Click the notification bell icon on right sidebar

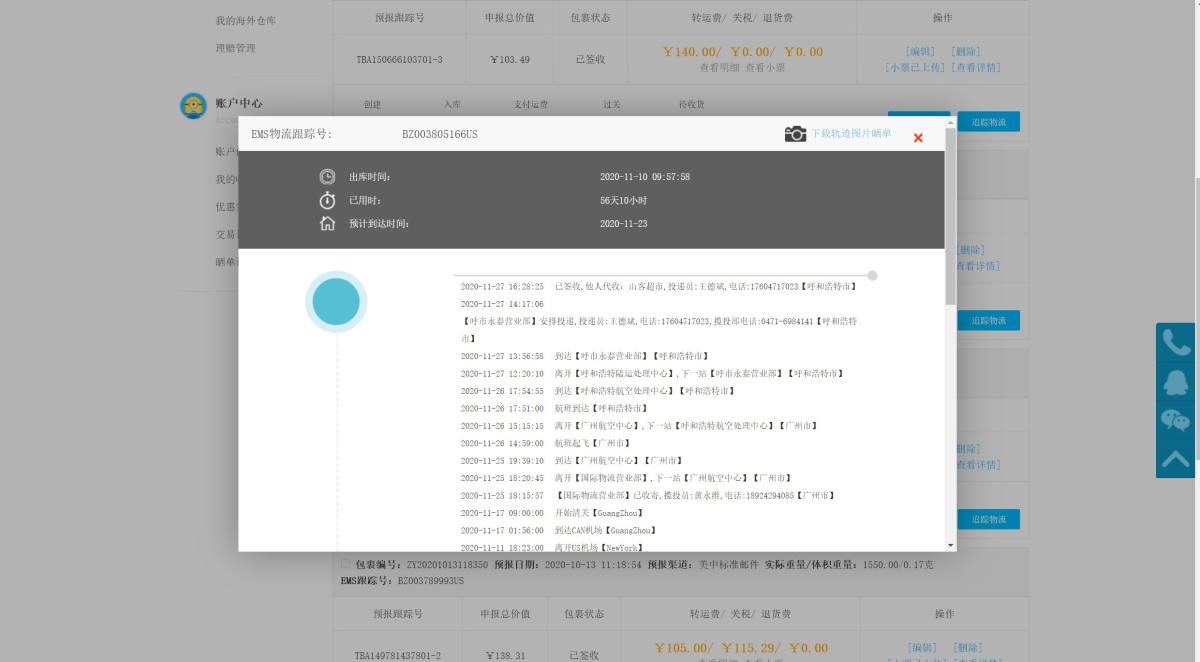tap(1175, 381)
